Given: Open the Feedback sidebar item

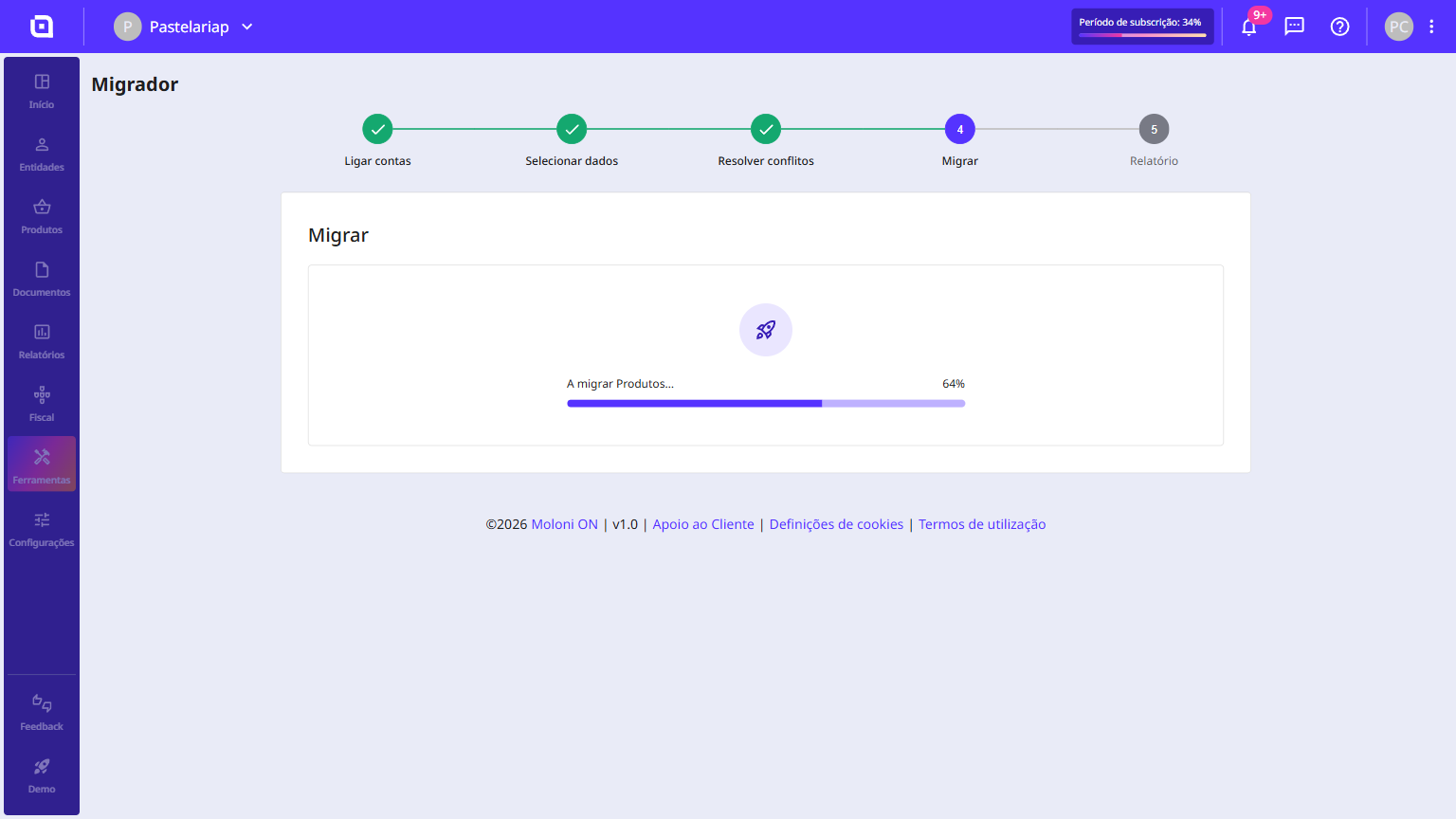Looking at the screenshot, I should tap(42, 713).
